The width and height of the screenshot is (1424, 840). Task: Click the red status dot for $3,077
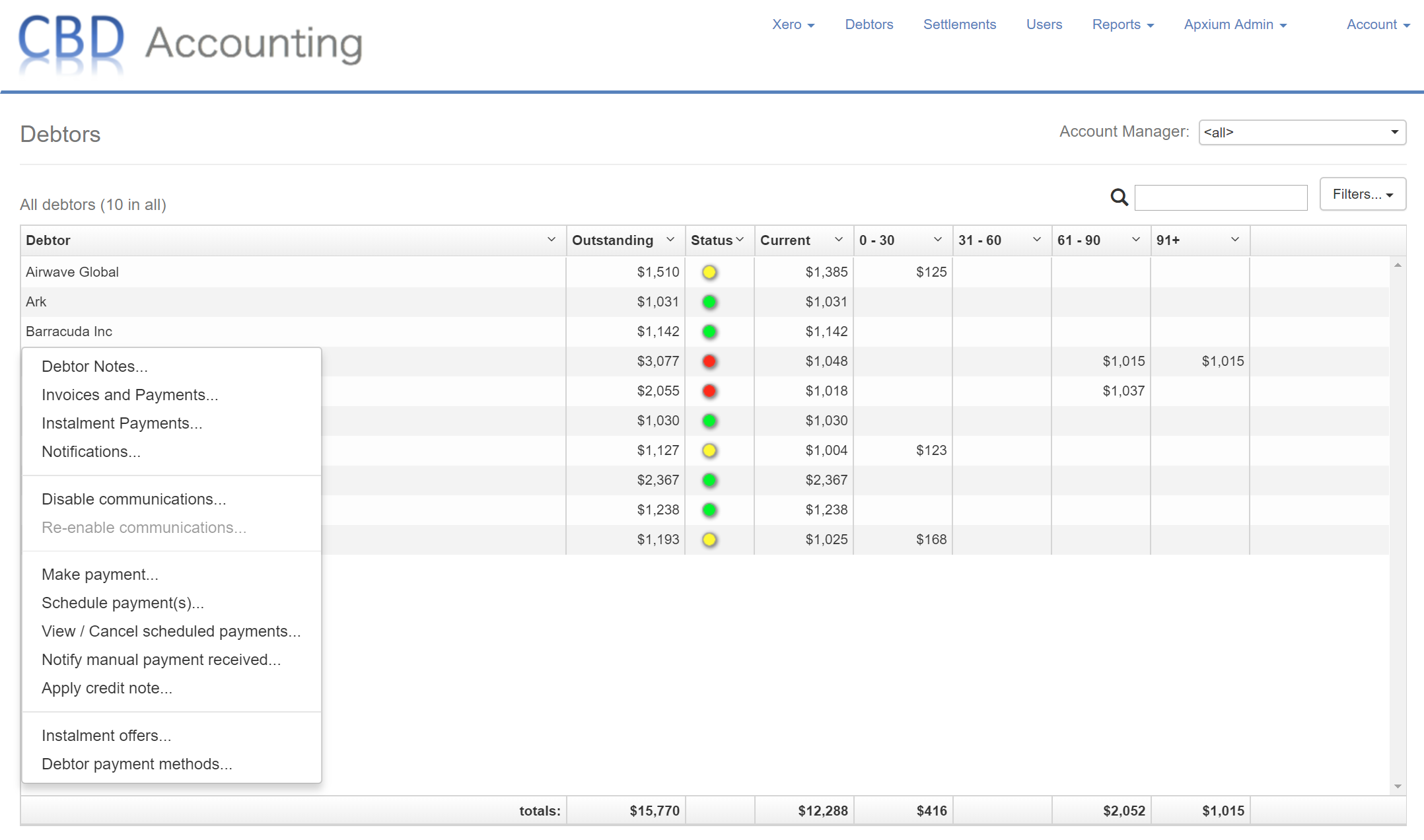(x=709, y=361)
